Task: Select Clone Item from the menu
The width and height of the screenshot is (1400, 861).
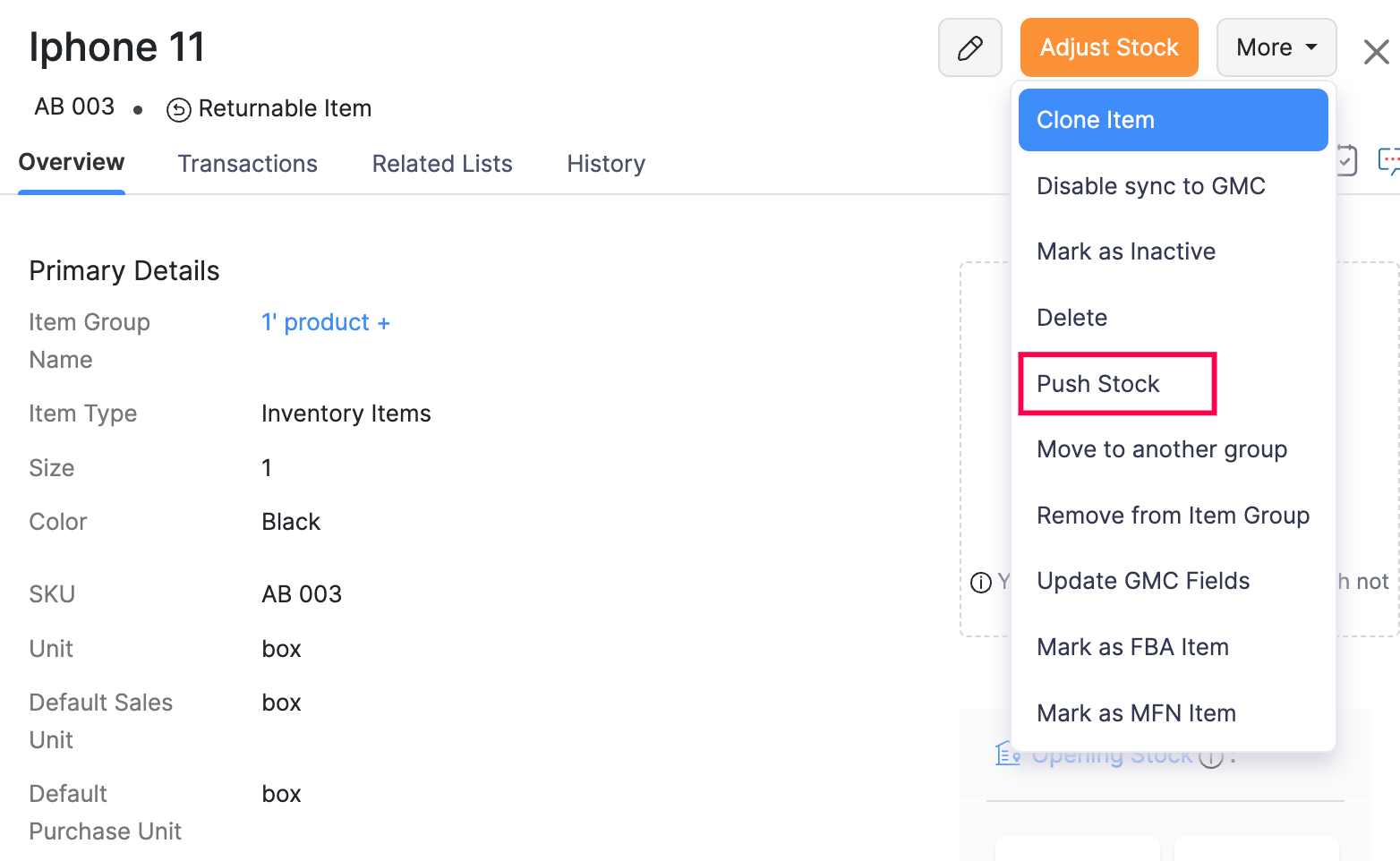Action: click(1172, 120)
